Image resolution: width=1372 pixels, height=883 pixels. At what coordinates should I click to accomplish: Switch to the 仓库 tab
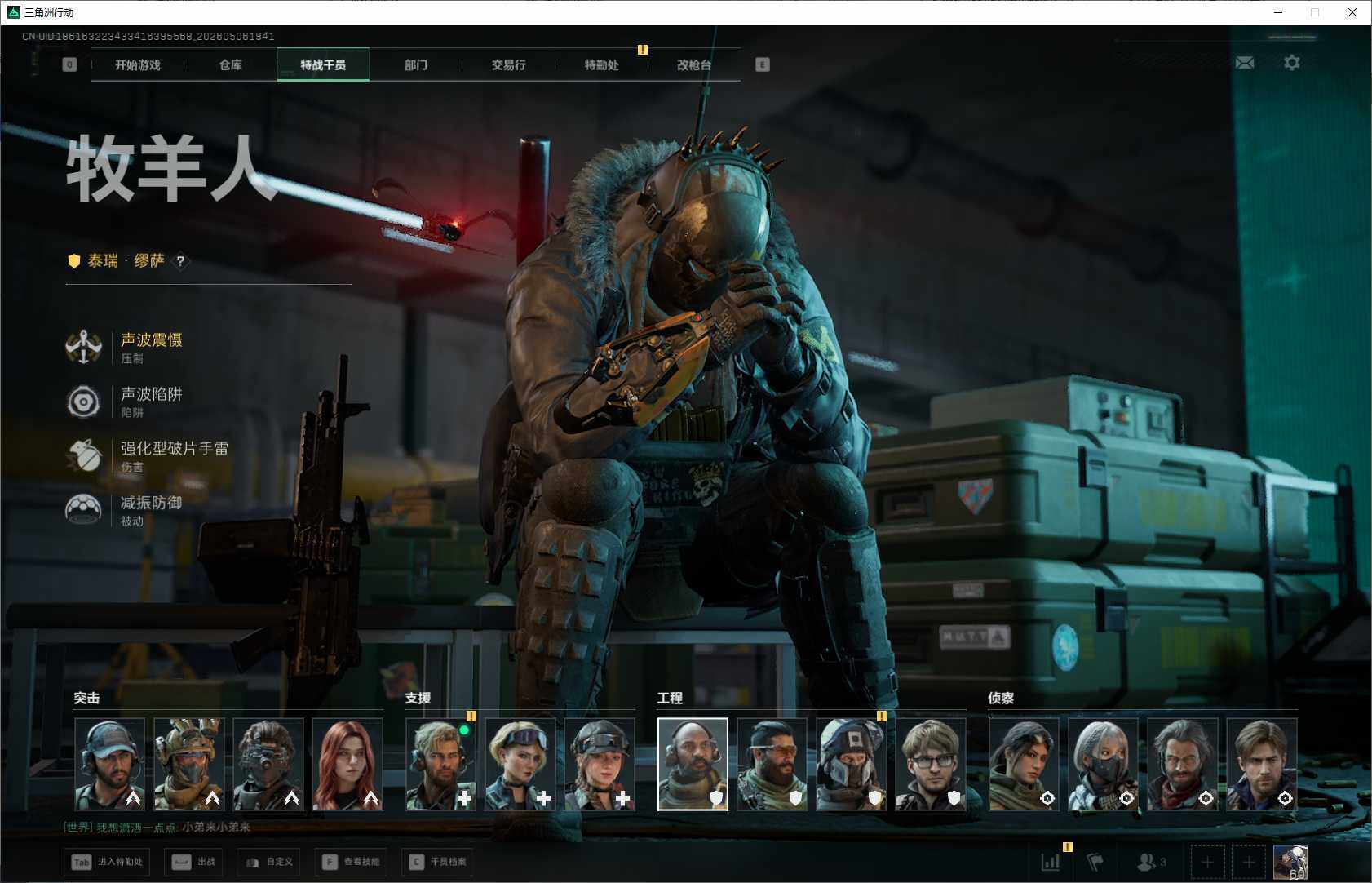[x=231, y=64]
